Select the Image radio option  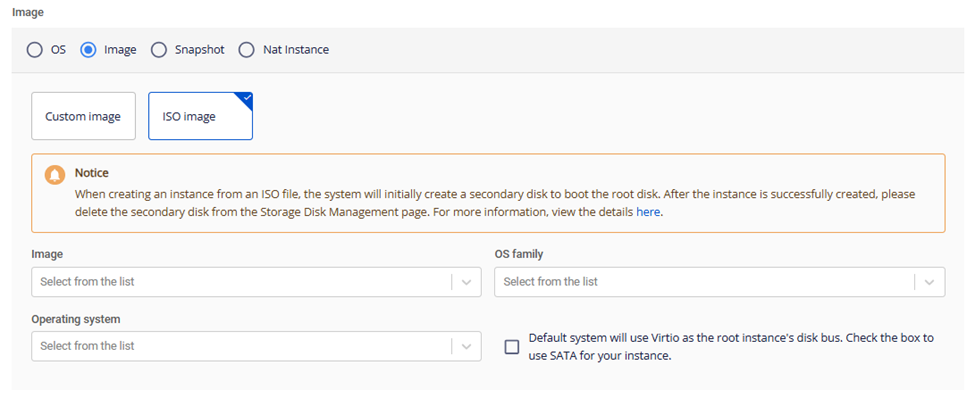click(x=89, y=50)
